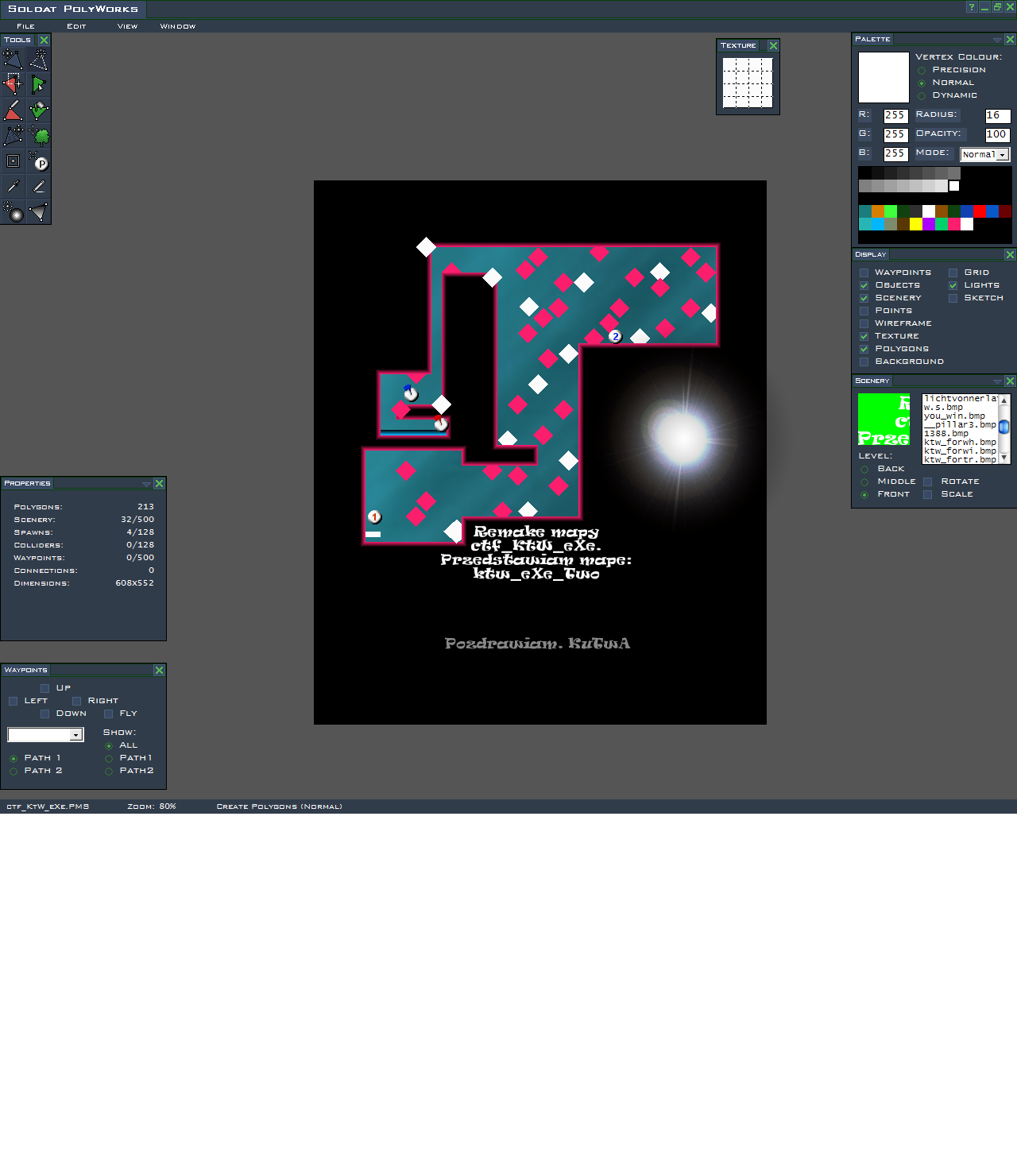Choose the waypoint placement P tool
This screenshot has height=1176, width=1017.
39,162
